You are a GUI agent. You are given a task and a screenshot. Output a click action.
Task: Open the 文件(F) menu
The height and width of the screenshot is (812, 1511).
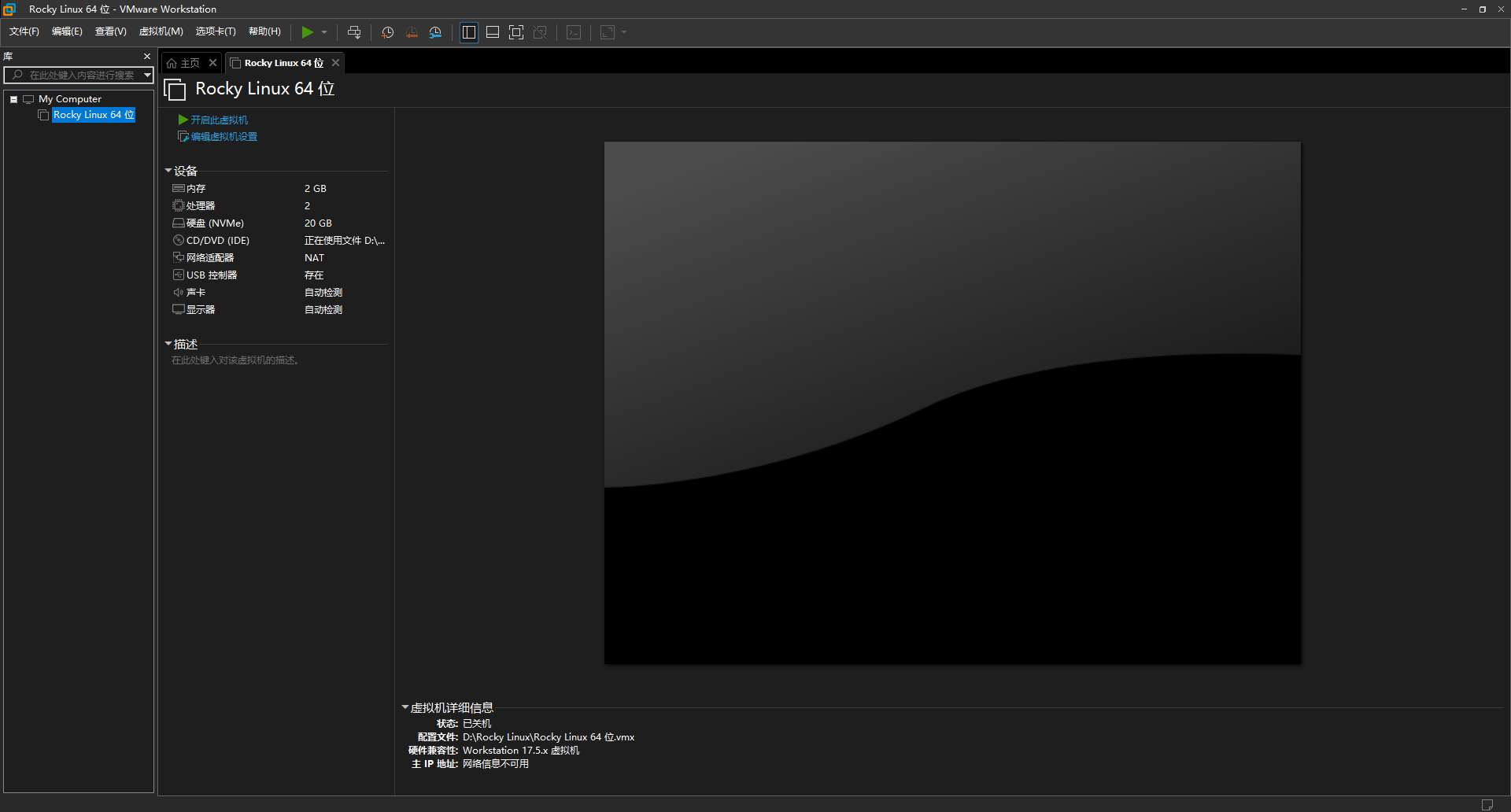click(x=24, y=31)
